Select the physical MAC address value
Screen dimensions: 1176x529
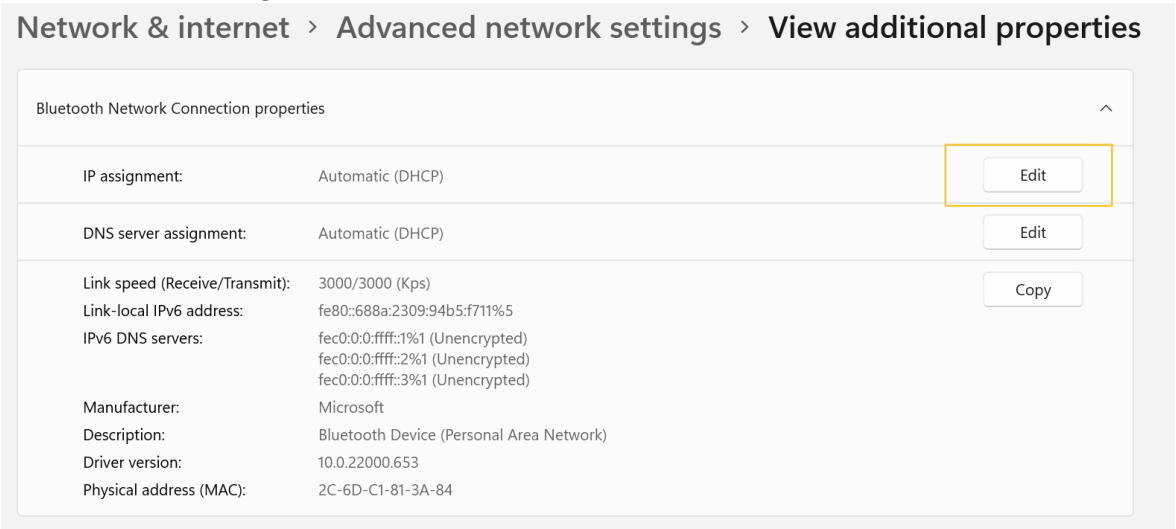[x=386, y=490]
